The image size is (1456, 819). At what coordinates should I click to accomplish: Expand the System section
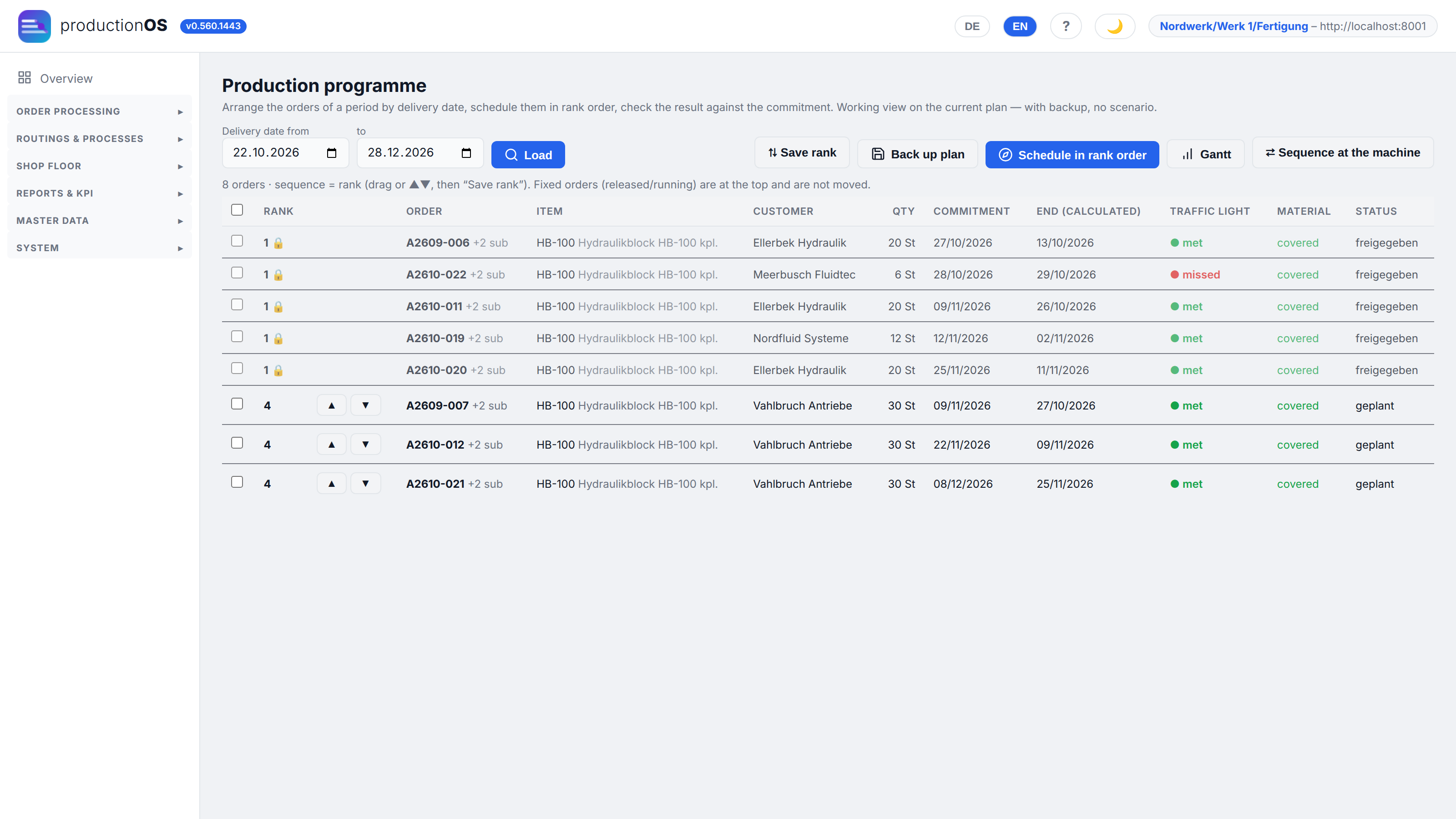coord(100,248)
